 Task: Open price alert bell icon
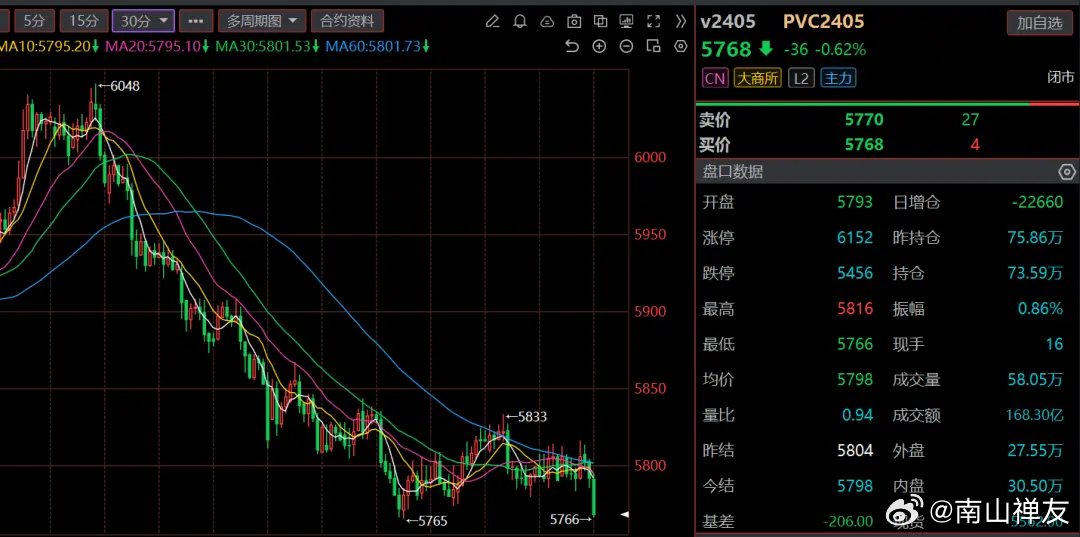coord(519,21)
